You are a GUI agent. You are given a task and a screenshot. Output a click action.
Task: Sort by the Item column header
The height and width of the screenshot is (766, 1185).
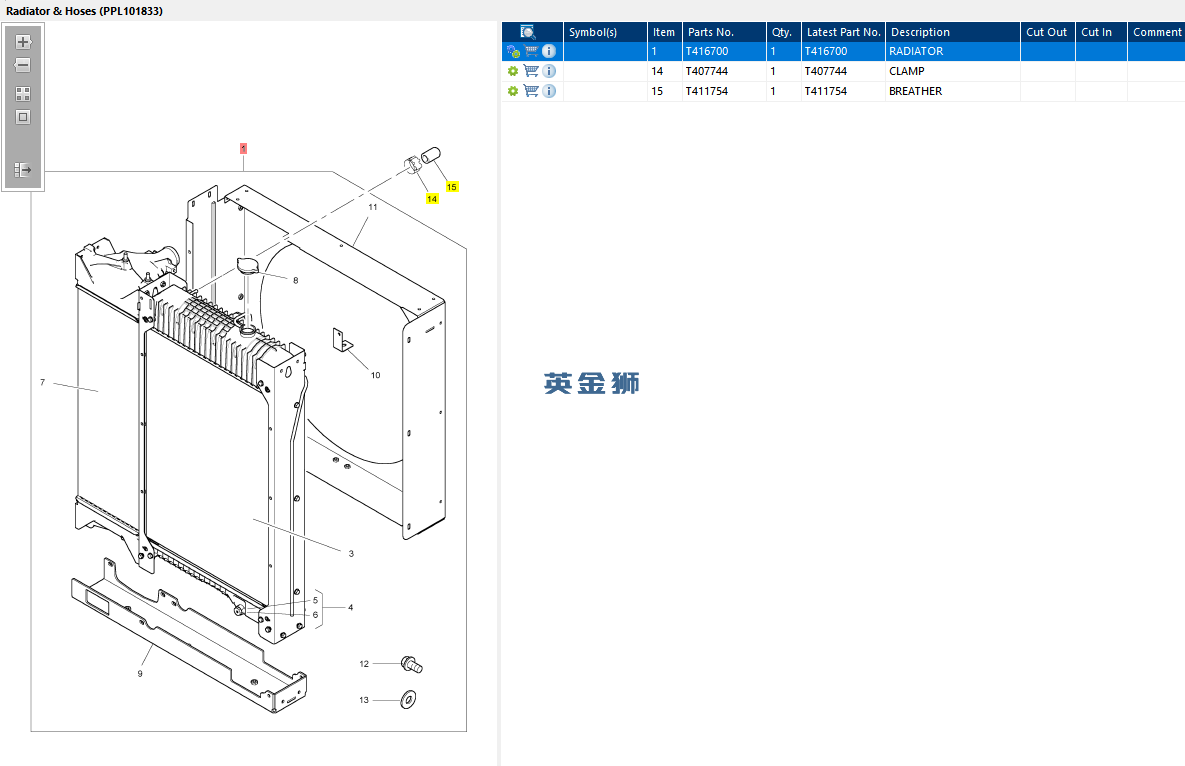(x=664, y=32)
